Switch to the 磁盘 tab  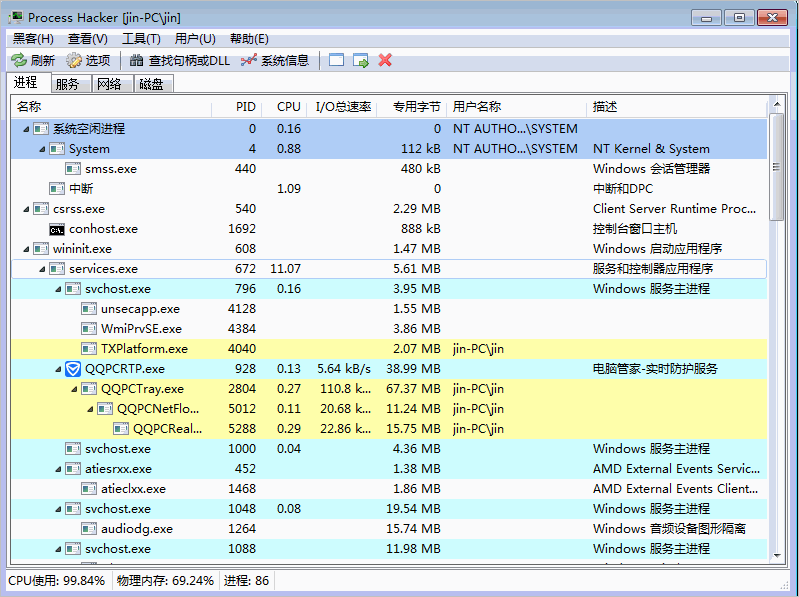coord(154,84)
